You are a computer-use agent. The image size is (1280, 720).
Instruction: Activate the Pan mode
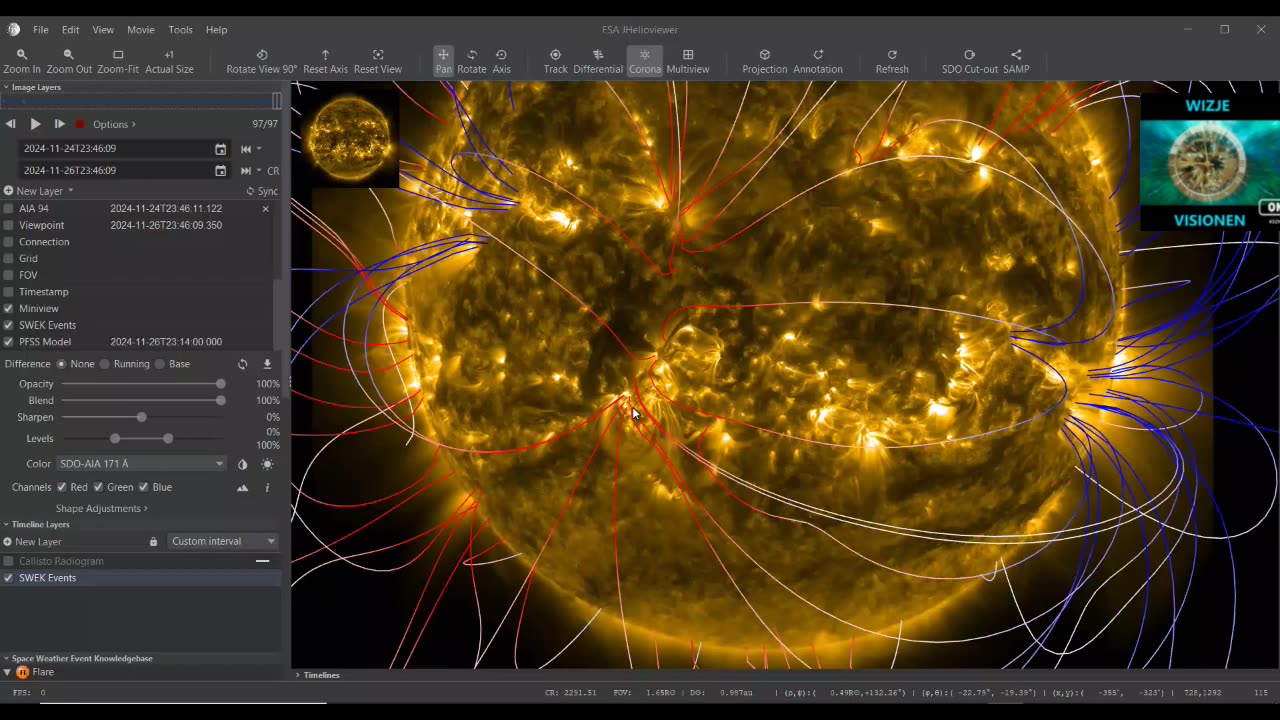pyautogui.click(x=443, y=61)
